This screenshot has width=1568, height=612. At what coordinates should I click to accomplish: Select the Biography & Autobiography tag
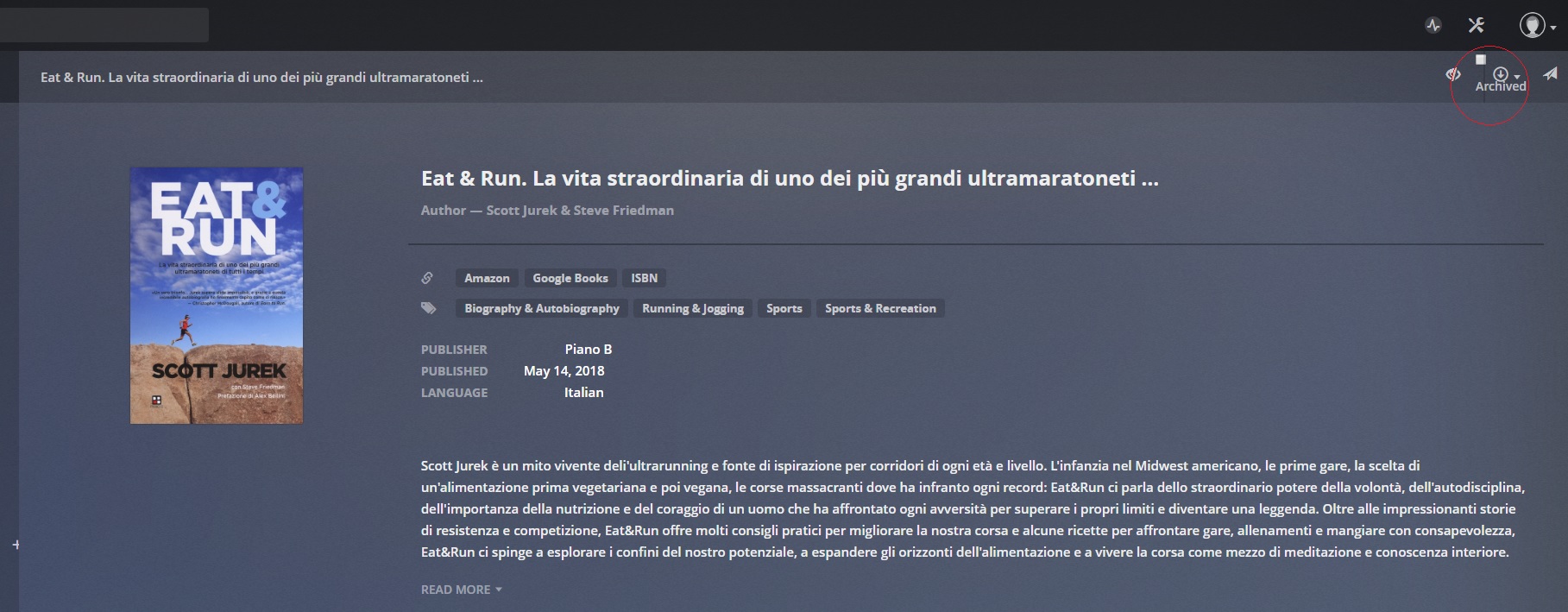[542, 308]
